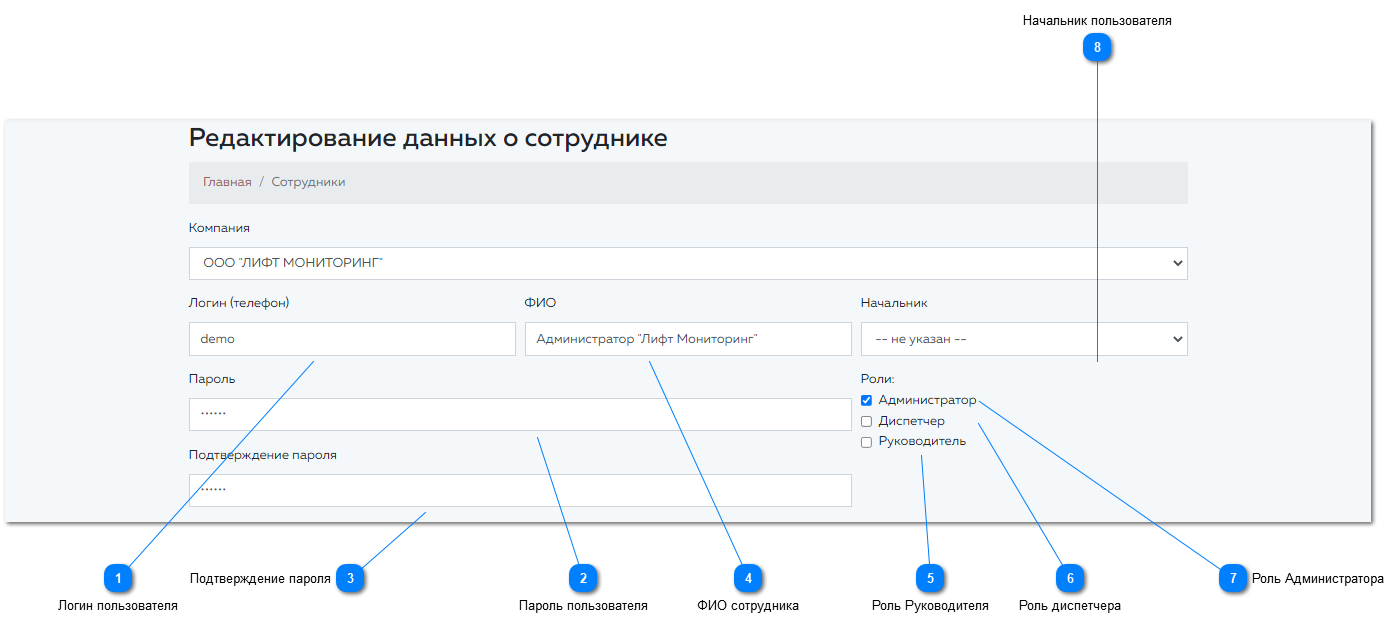Click the Компания field label
This screenshot has height=629, width=1400.
[219, 228]
